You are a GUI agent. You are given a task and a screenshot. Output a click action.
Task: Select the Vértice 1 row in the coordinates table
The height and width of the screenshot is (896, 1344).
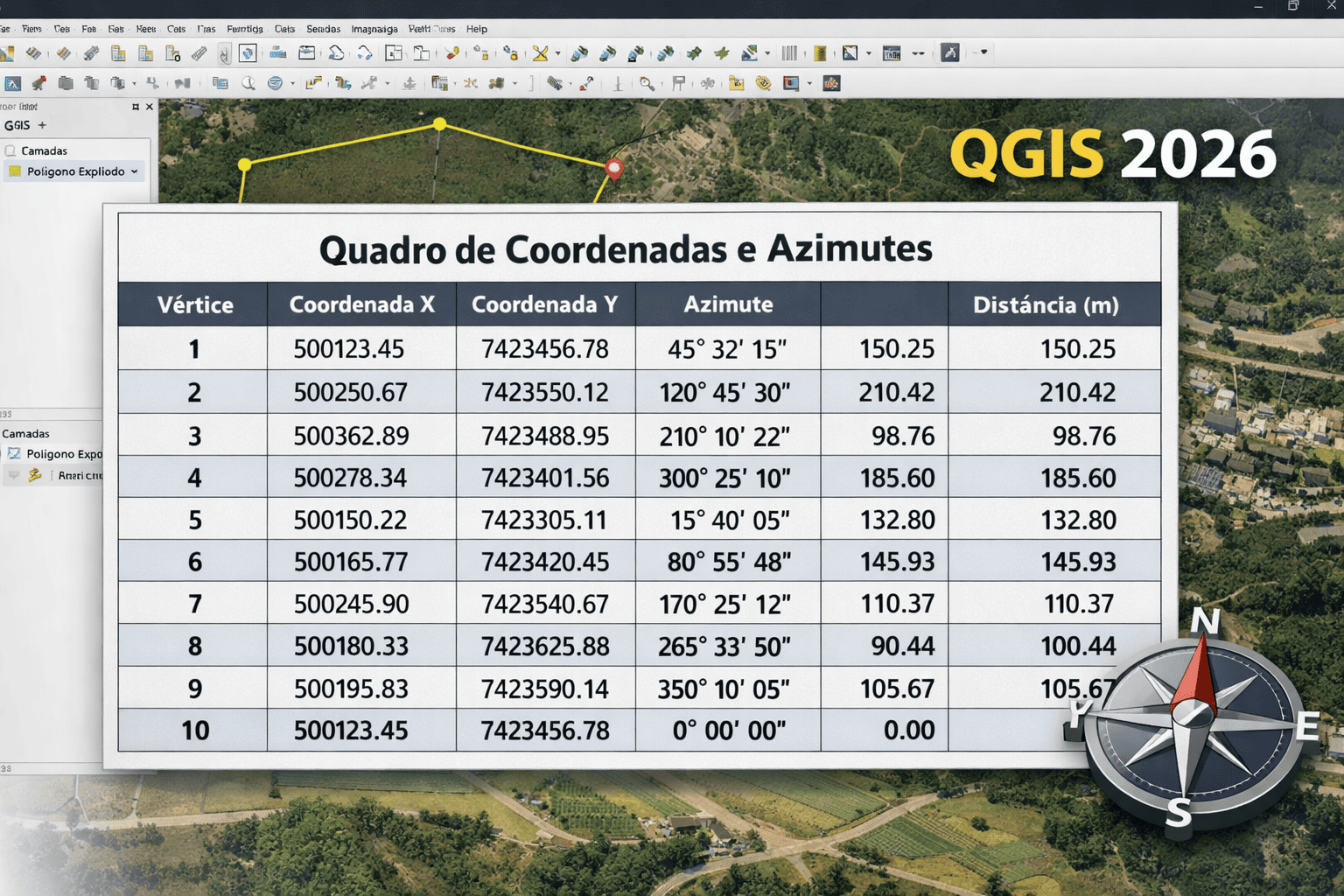point(194,348)
